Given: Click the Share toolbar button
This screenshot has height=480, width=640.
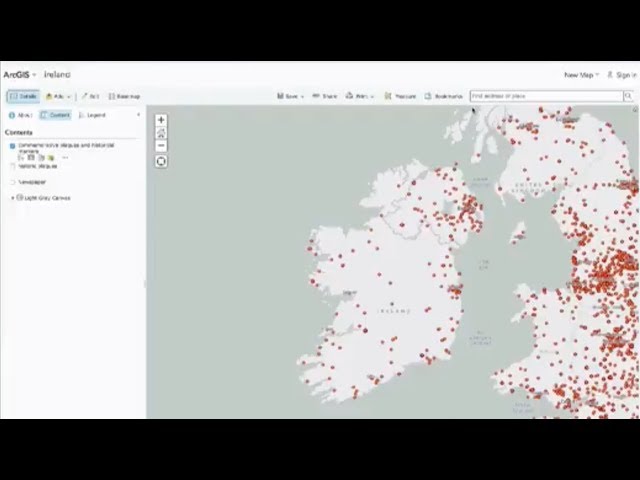Looking at the screenshot, I should (x=324, y=96).
